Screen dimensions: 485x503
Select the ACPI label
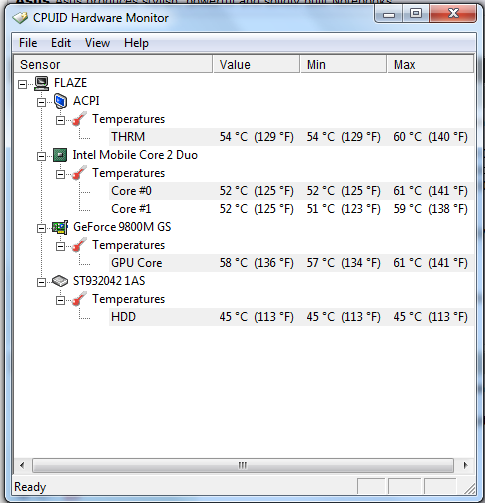[x=86, y=101]
